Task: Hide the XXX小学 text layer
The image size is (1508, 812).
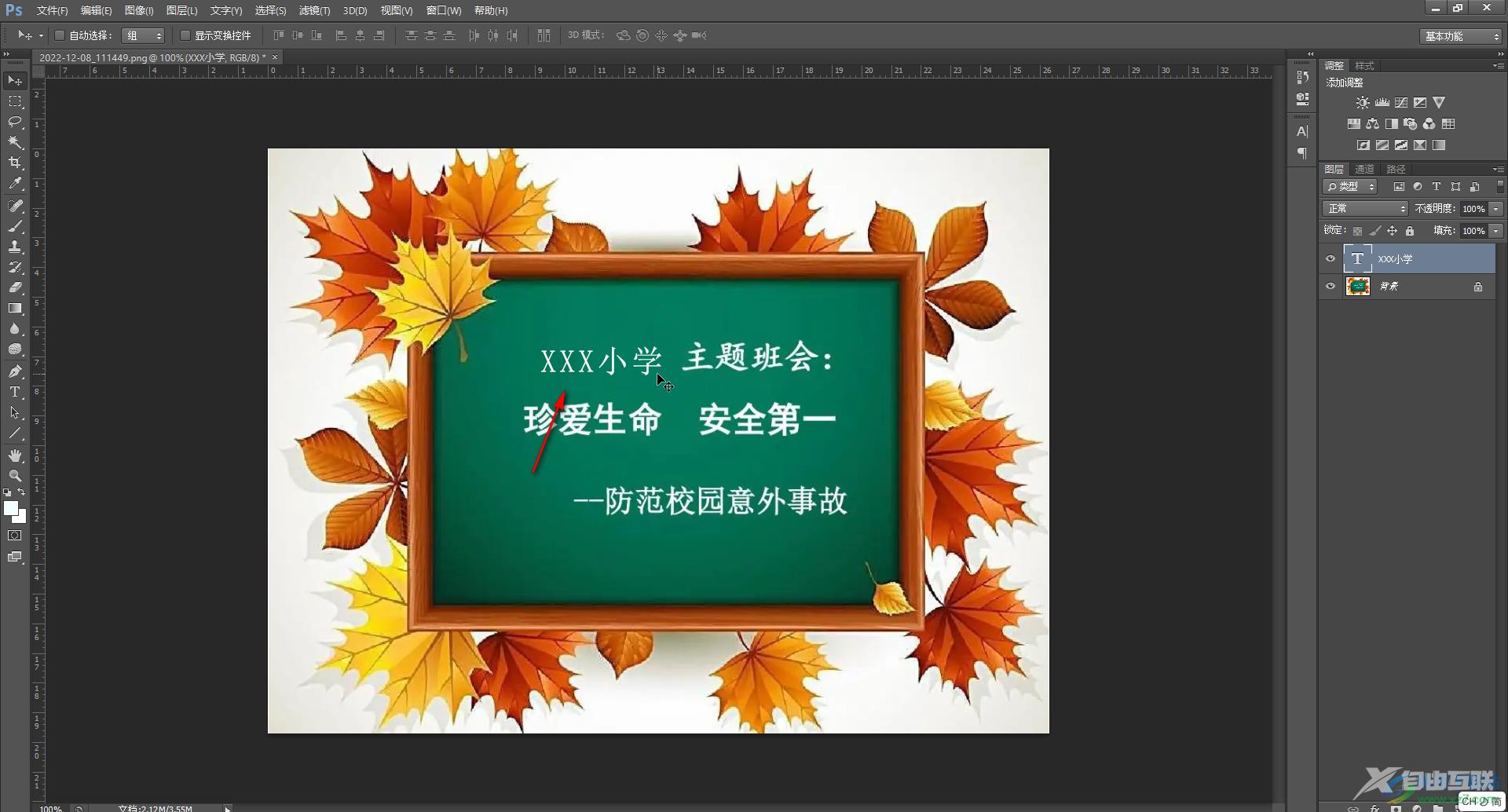Action: tap(1330, 258)
